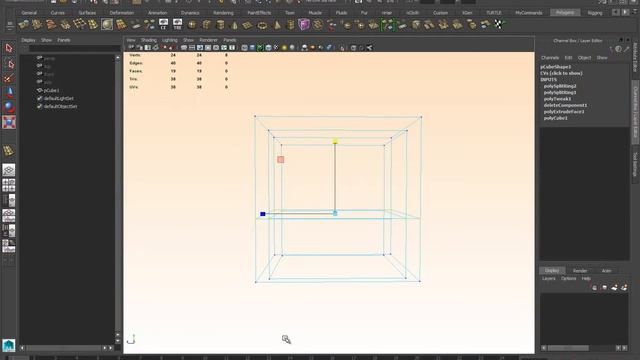
Task: Open the Polygons shelf tab
Action: pos(565,13)
